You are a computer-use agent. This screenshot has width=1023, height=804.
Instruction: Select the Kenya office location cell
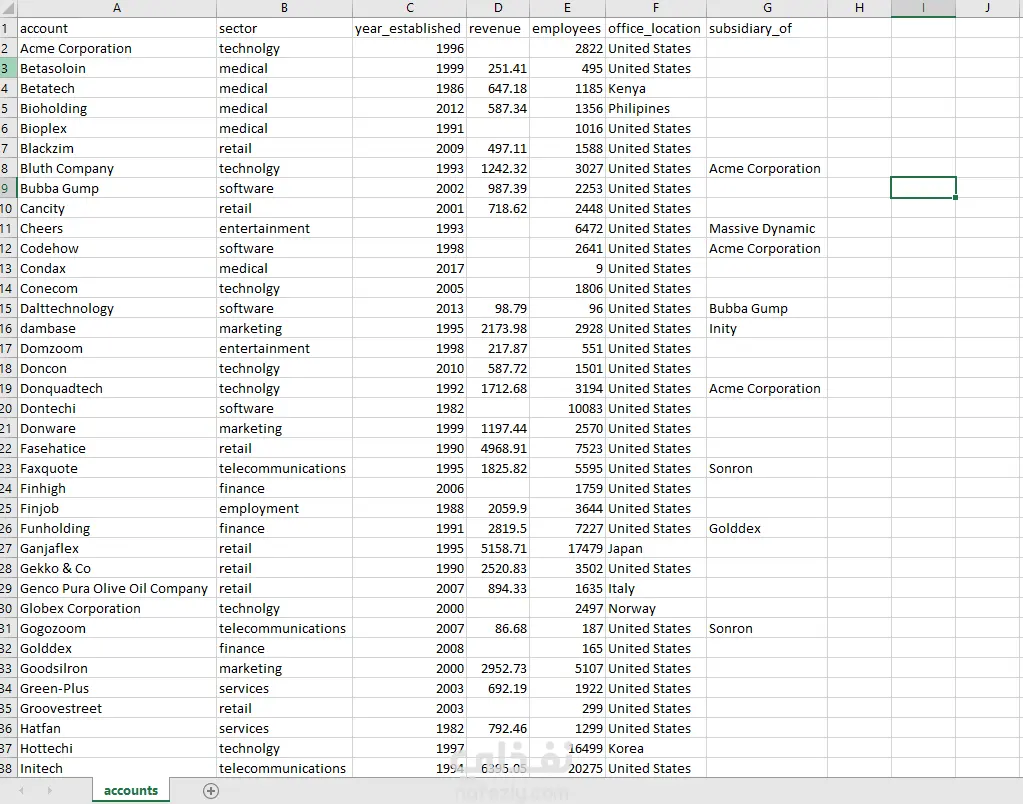(x=656, y=88)
